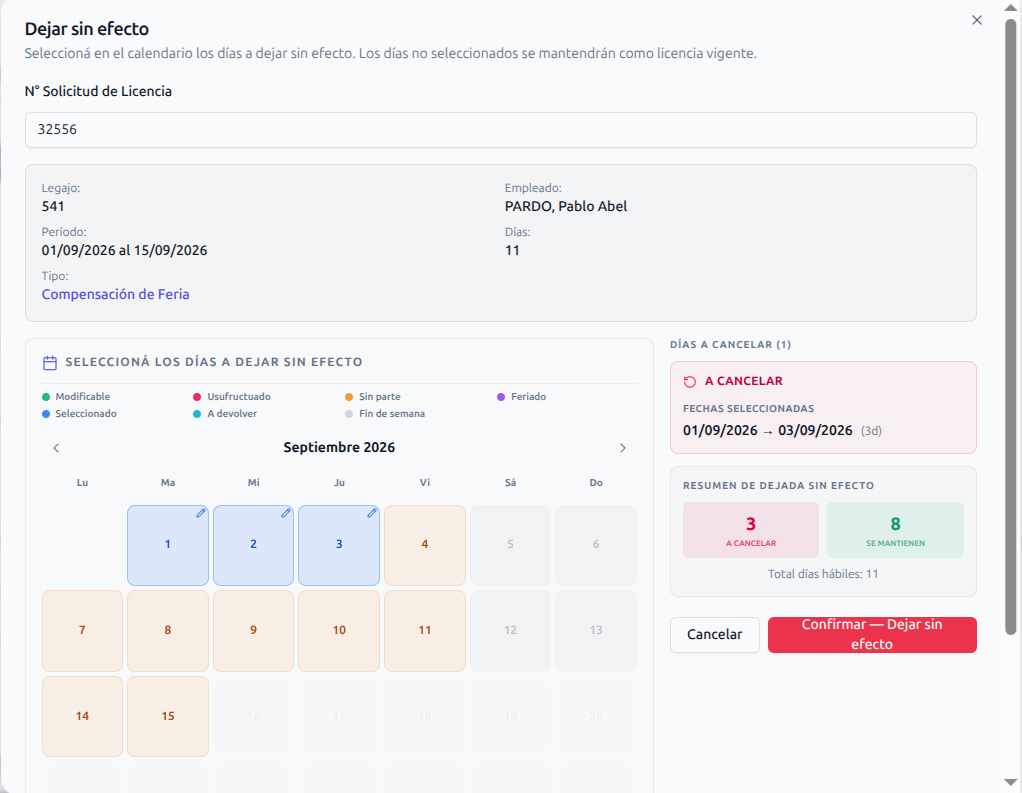Click the purple Feriado legend dot
The width and height of the screenshot is (1022, 793).
501,397
